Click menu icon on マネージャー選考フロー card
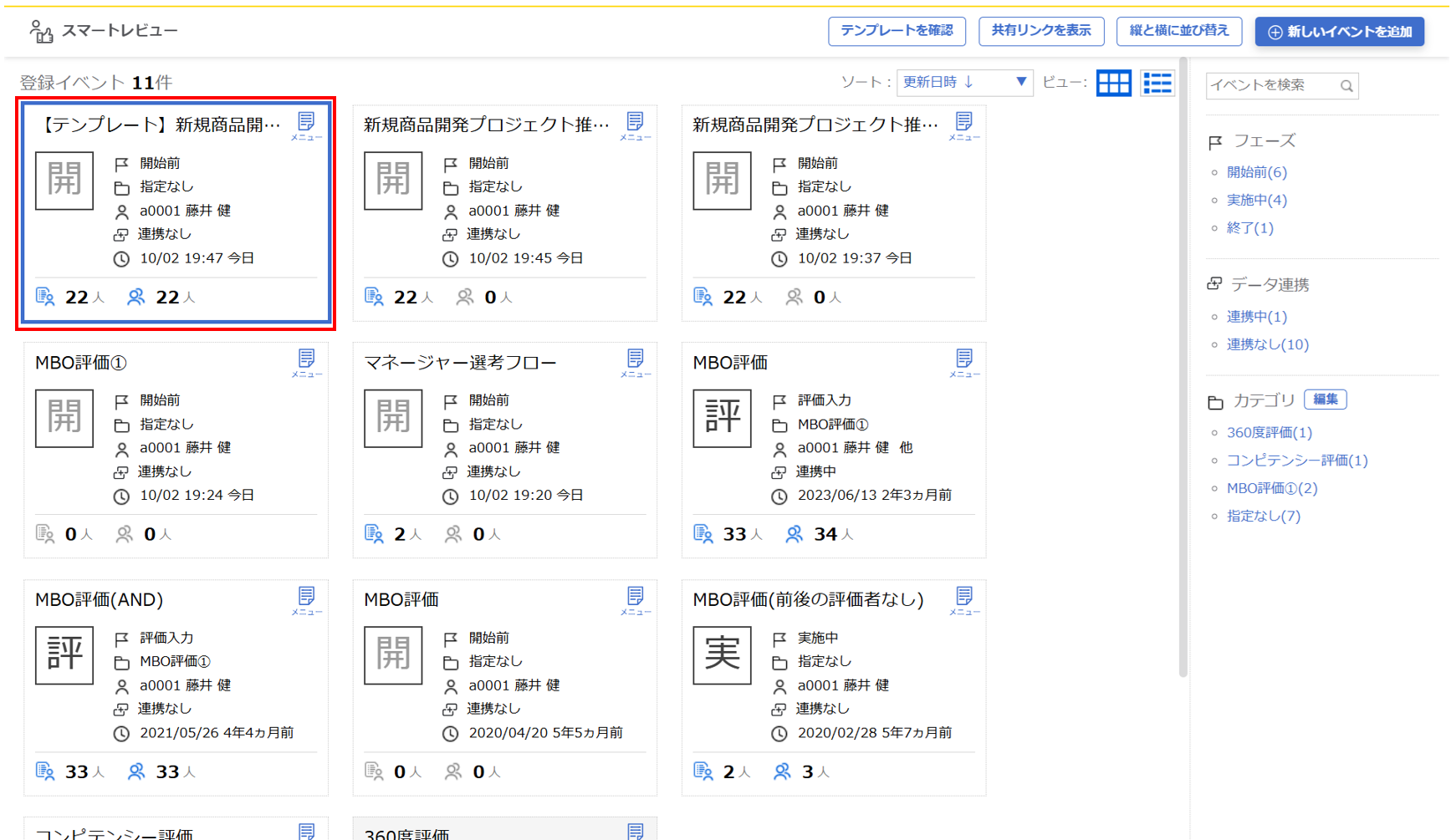The image size is (1451, 840). pyautogui.click(x=635, y=362)
